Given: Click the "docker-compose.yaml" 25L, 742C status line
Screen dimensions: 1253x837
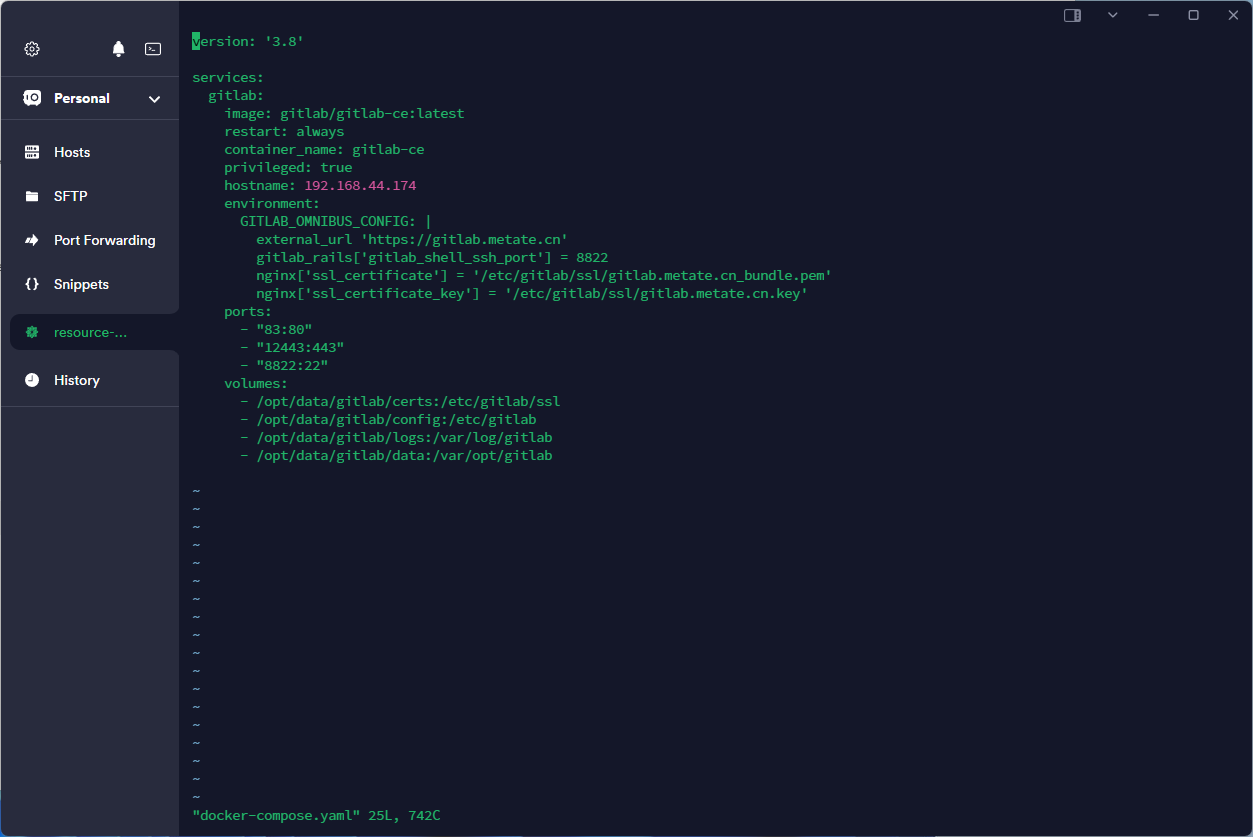Looking at the screenshot, I should (x=316, y=815).
